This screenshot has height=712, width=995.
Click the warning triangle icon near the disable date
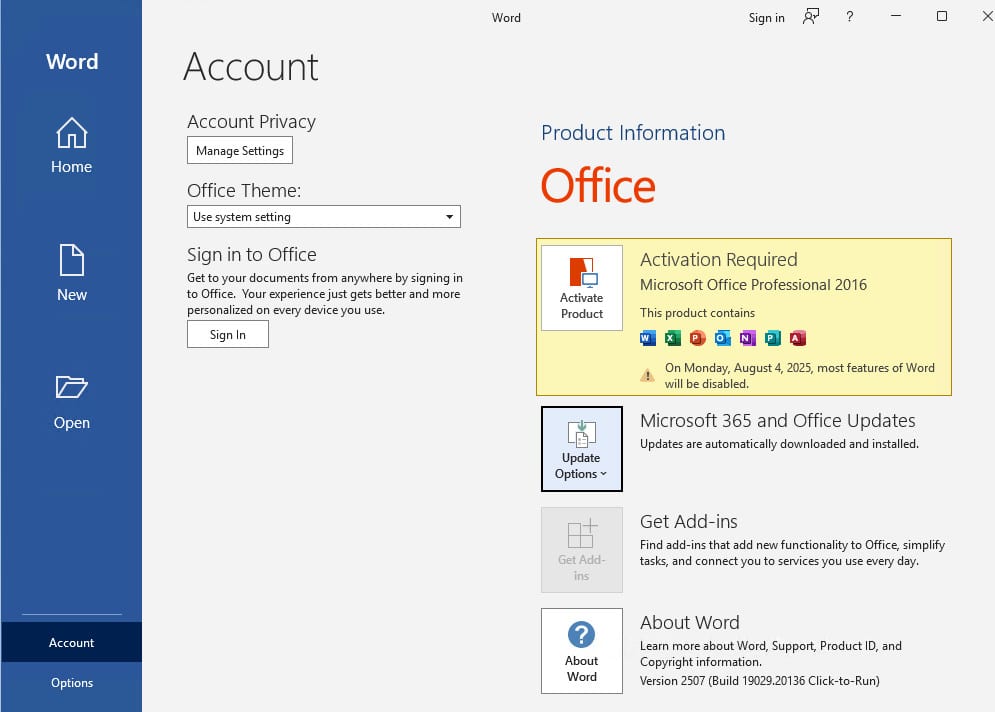click(x=647, y=375)
